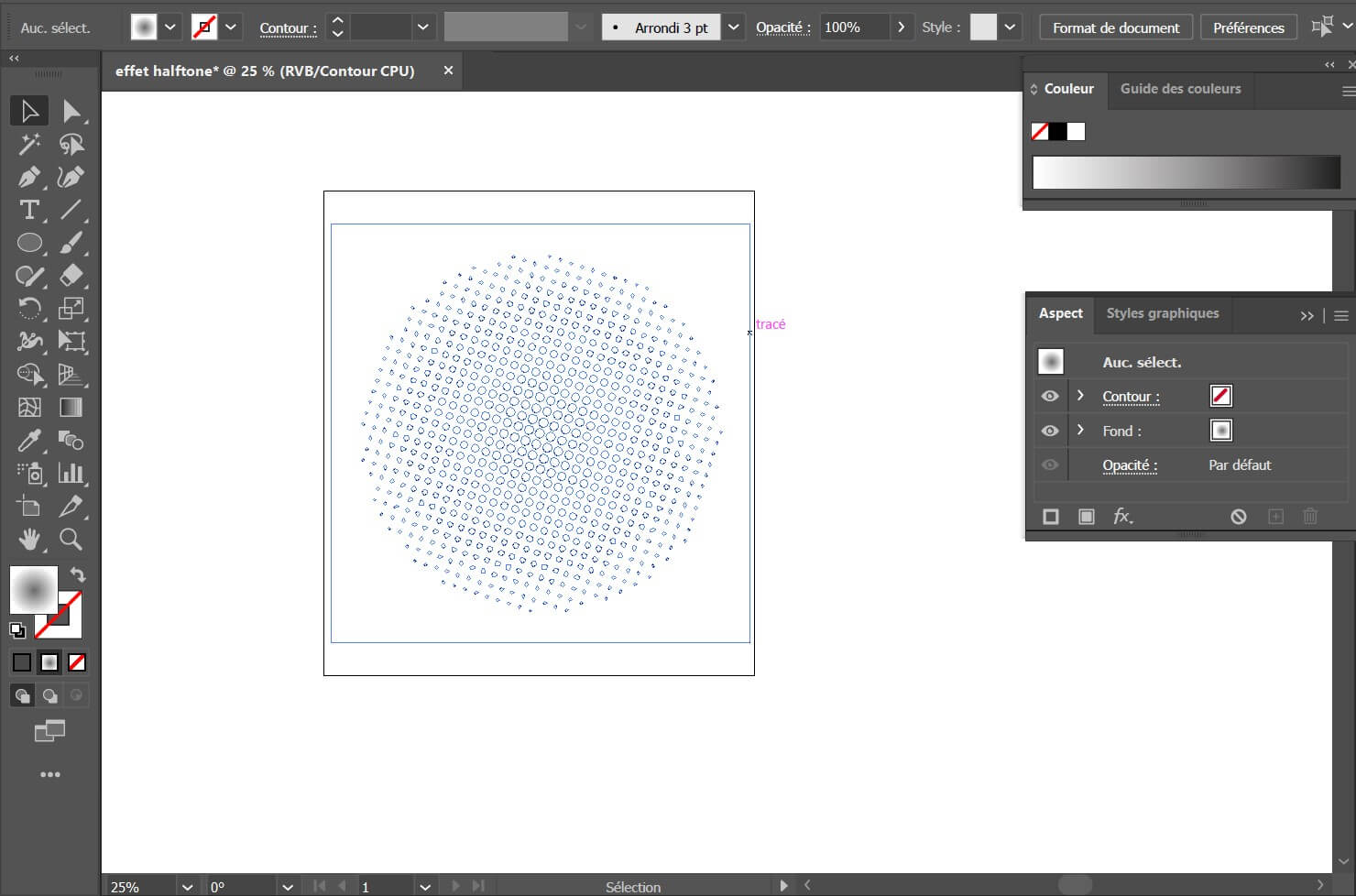This screenshot has width=1356, height=896.
Task: Select the Curvature tool
Action: click(71, 177)
